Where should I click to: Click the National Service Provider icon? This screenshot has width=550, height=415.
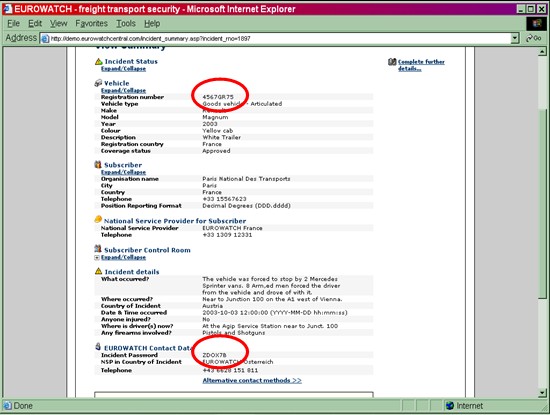[x=98, y=219]
